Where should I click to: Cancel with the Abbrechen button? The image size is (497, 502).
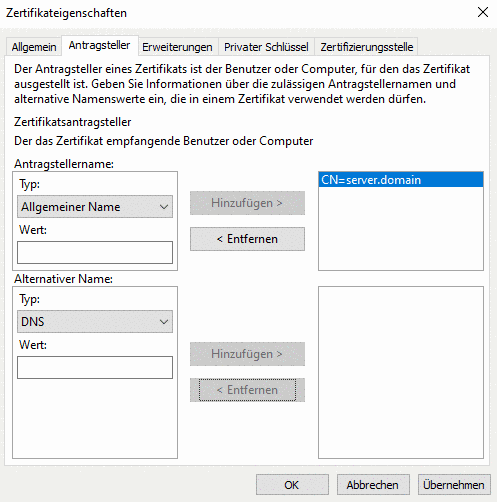click(x=373, y=485)
